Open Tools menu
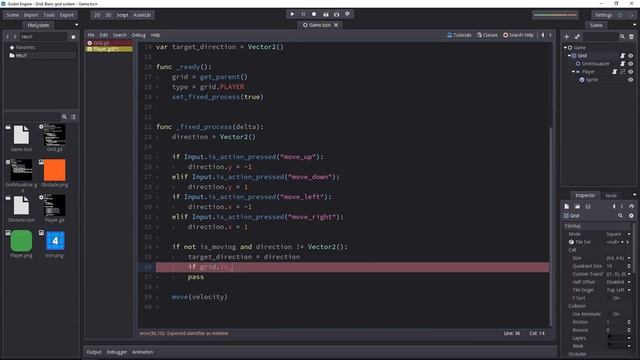The image size is (640, 360). coord(49,15)
